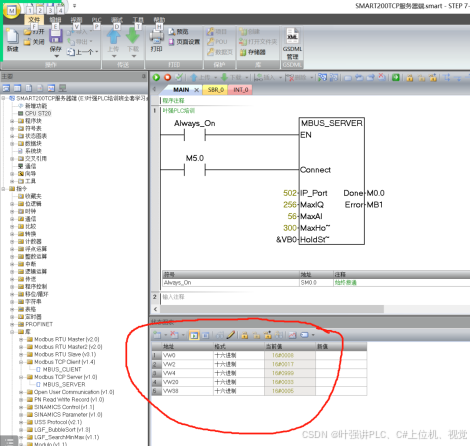
Task: Expand the Symbol Table (符号表) tree node
Action: pyautogui.click(x=12, y=129)
